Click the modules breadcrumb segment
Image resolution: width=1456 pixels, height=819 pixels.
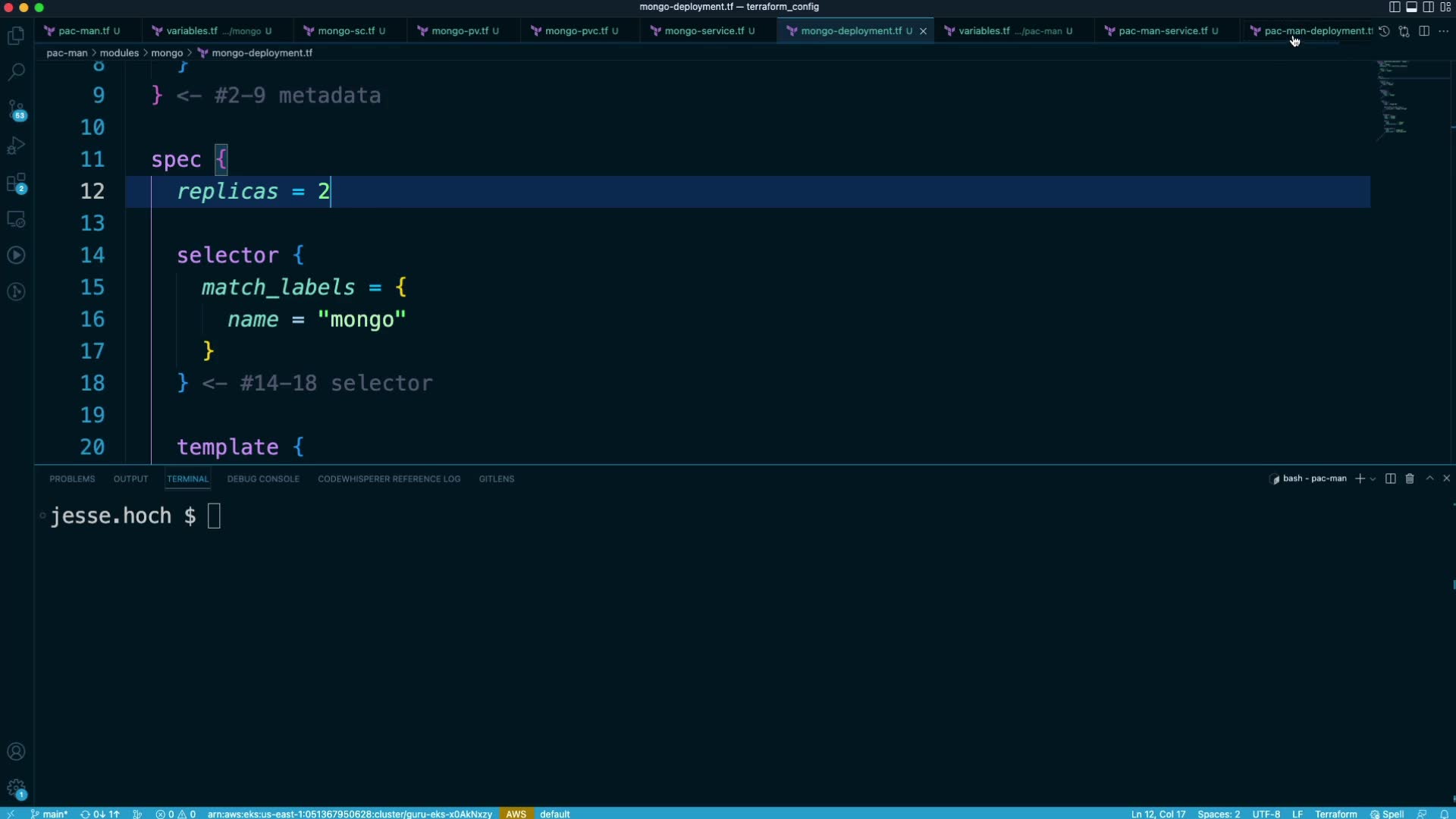119,53
